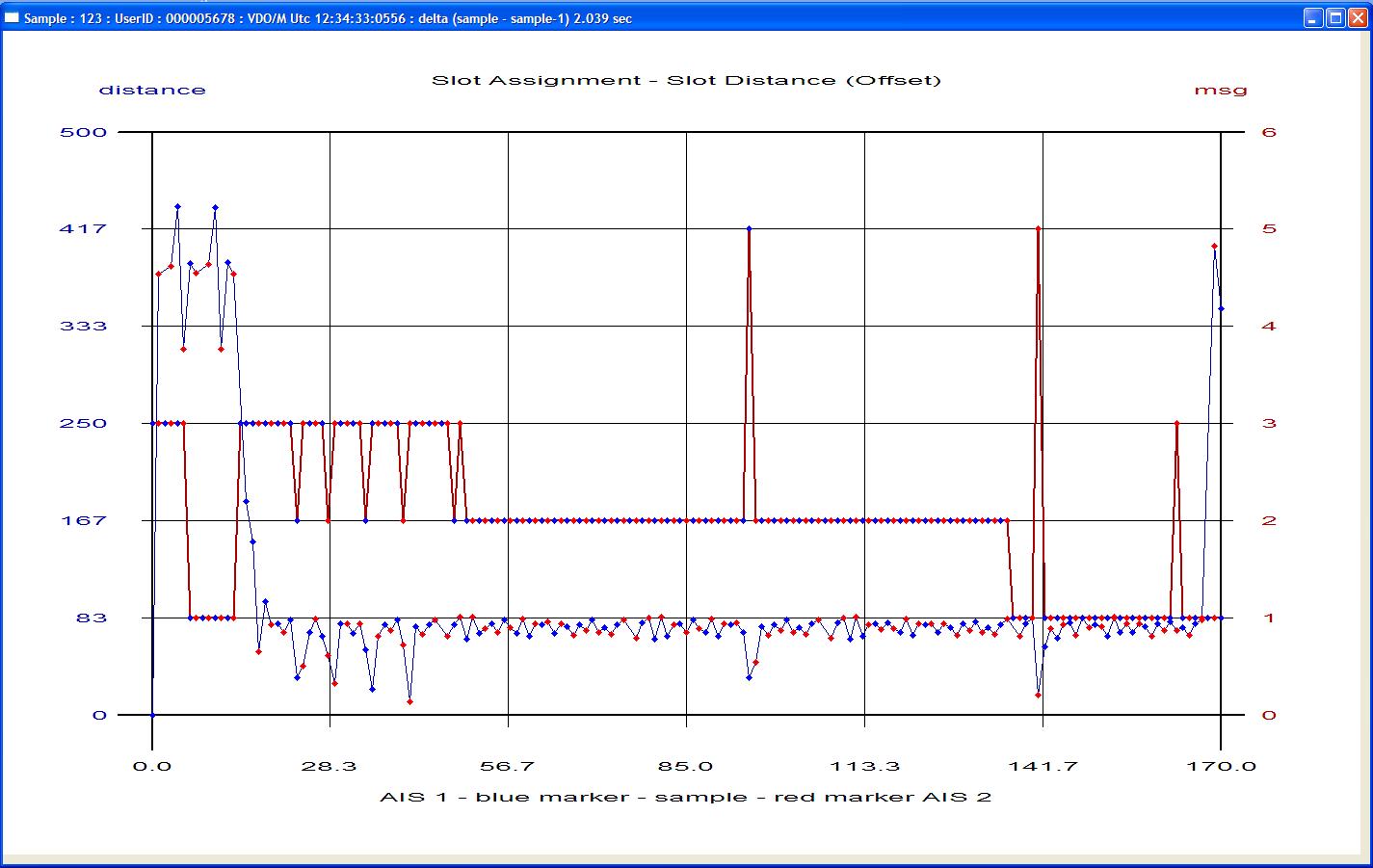
Task: Select the x-axis caption mentioning AIS 1 and AIS 2
Action: 685,797
